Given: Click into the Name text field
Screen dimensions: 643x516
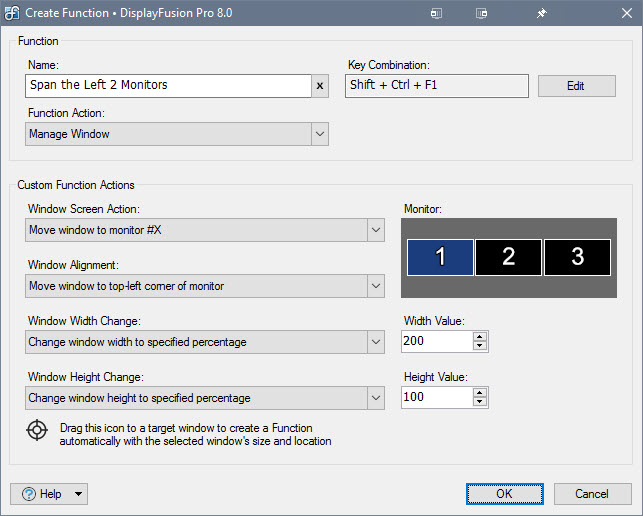Looking at the screenshot, I should click(170, 86).
